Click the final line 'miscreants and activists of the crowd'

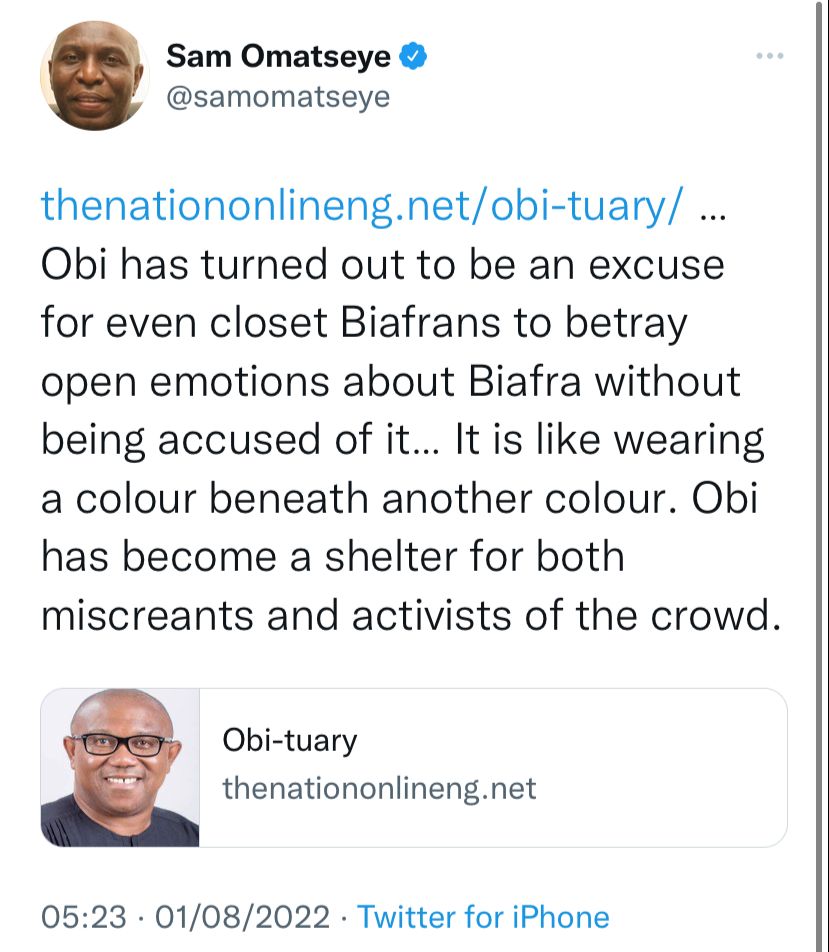click(411, 614)
